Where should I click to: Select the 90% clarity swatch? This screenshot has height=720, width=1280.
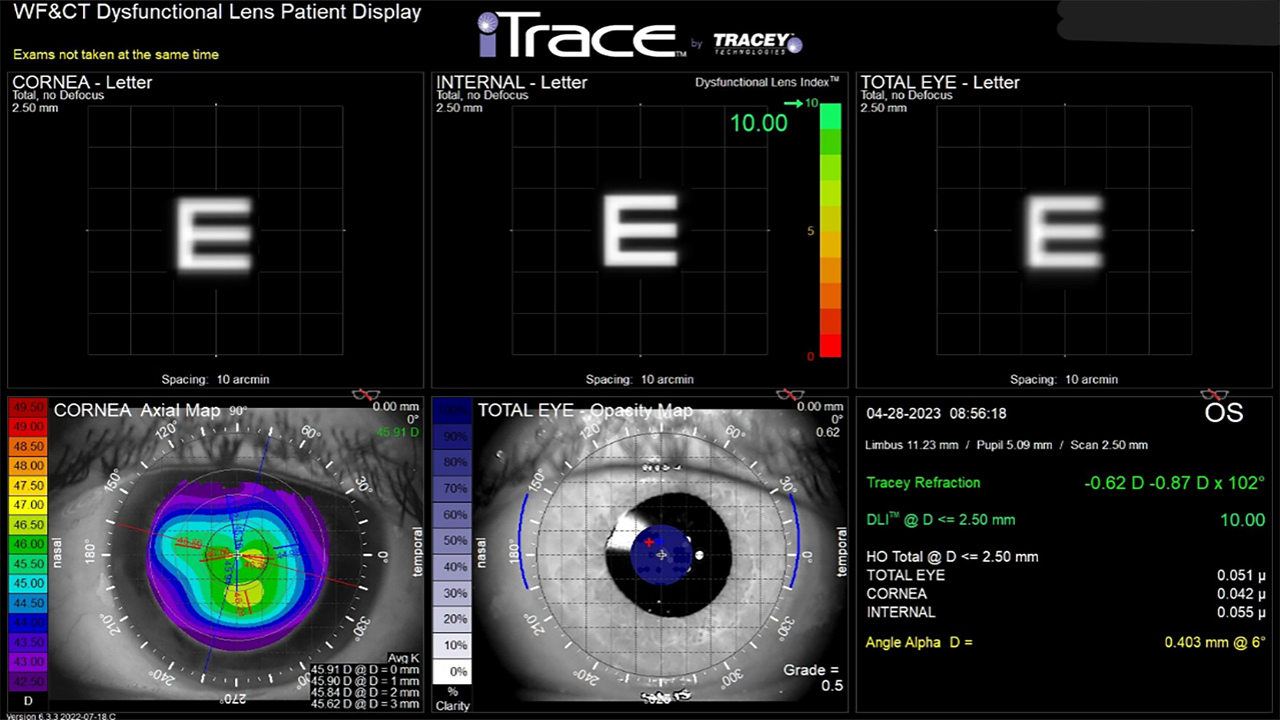pyautogui.click(x=453, y=437)
